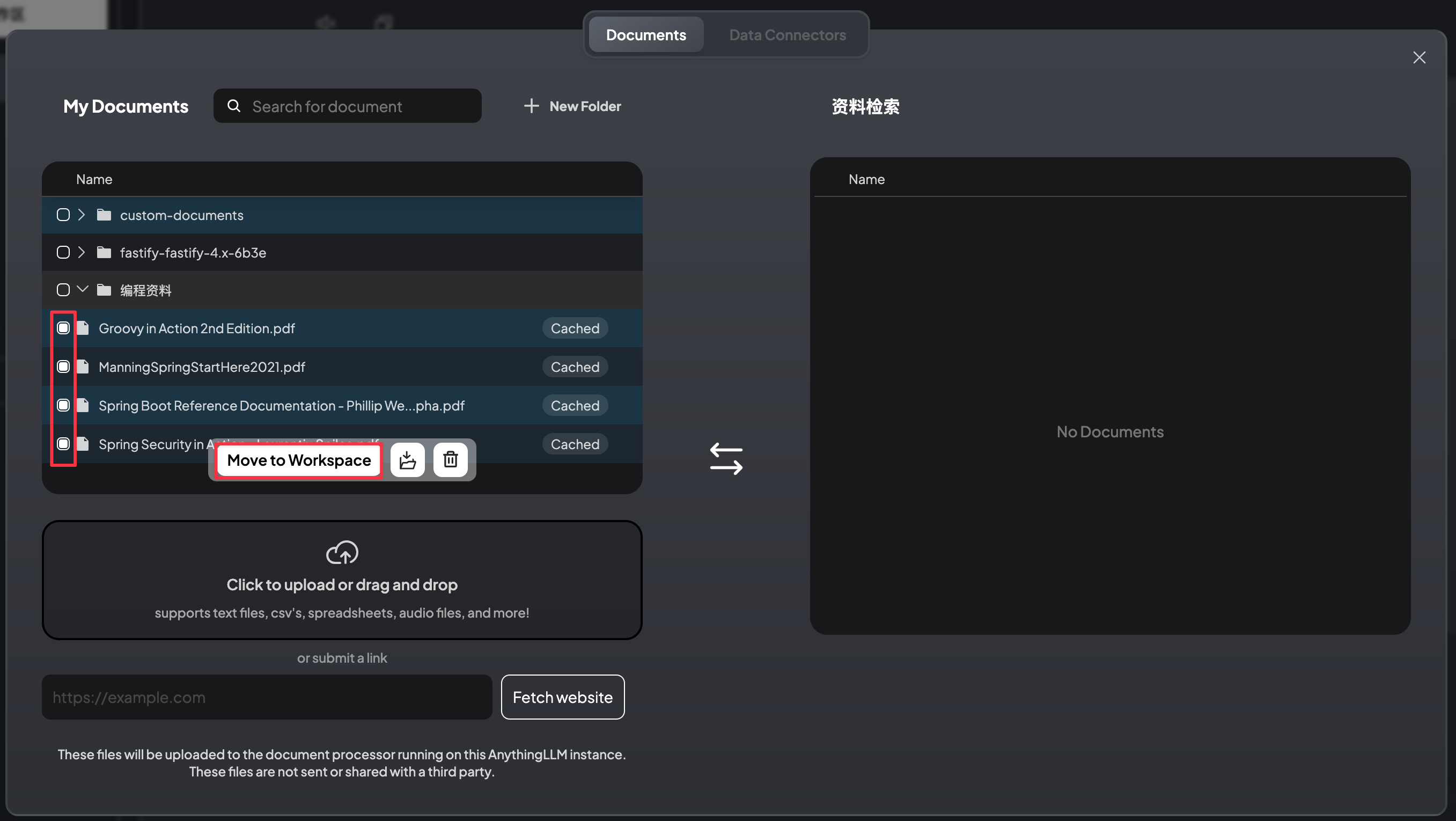Click Cached badge on Spring Boot Reference row
Screen dimensions: 1456x821
pos(575,405)
